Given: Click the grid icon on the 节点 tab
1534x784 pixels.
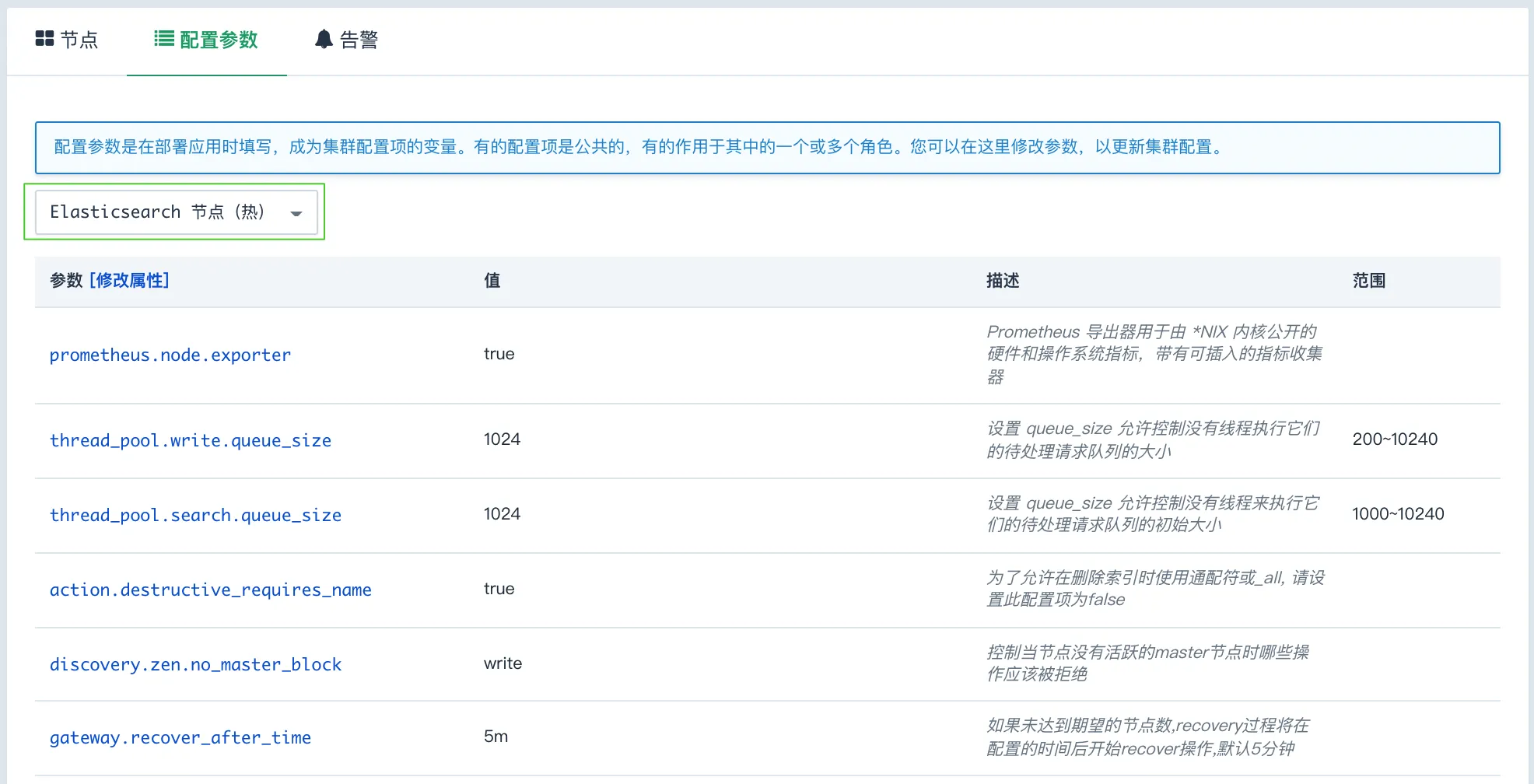Looking at the screenshot, I should pos(44,39).
